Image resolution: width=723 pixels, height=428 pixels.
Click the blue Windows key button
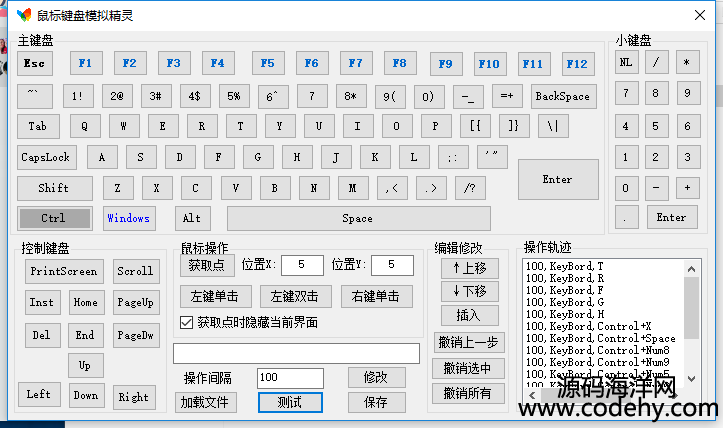pyautogui.click(x=129, y=218)
